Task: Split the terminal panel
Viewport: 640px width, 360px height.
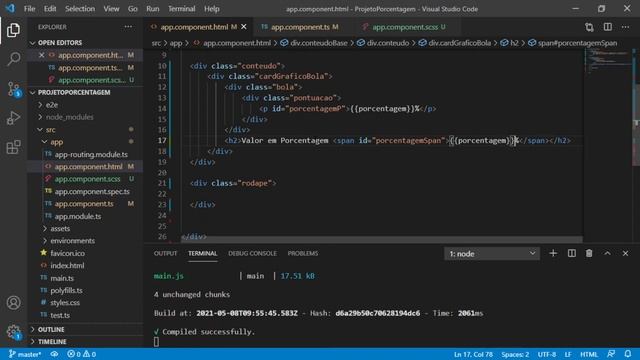Action: pyautogui.click(x=571, y=253)
